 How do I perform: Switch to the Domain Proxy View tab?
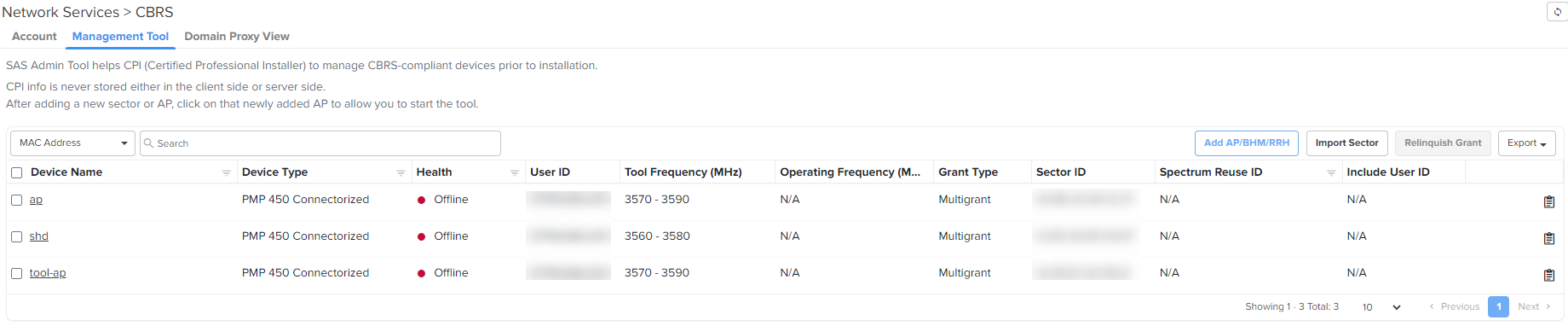pyautogui.click(x=237, y=37)
